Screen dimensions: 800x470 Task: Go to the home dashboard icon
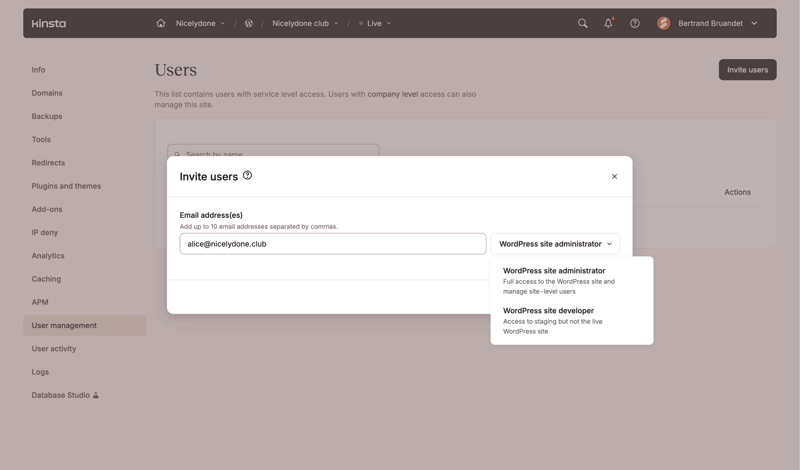point(160,23)
